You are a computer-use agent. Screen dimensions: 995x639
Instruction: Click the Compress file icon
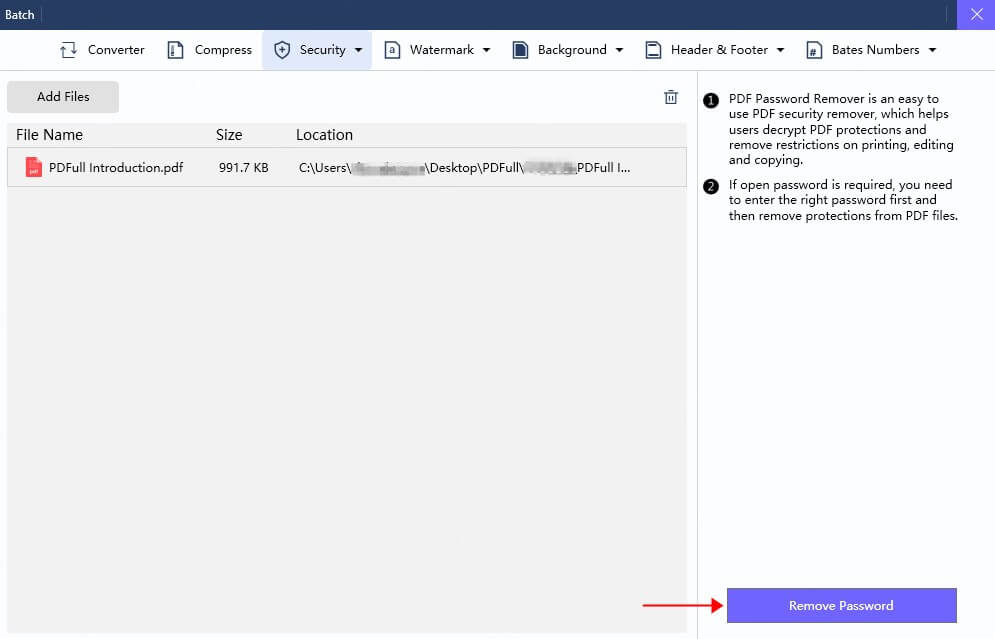pos(176,50)
